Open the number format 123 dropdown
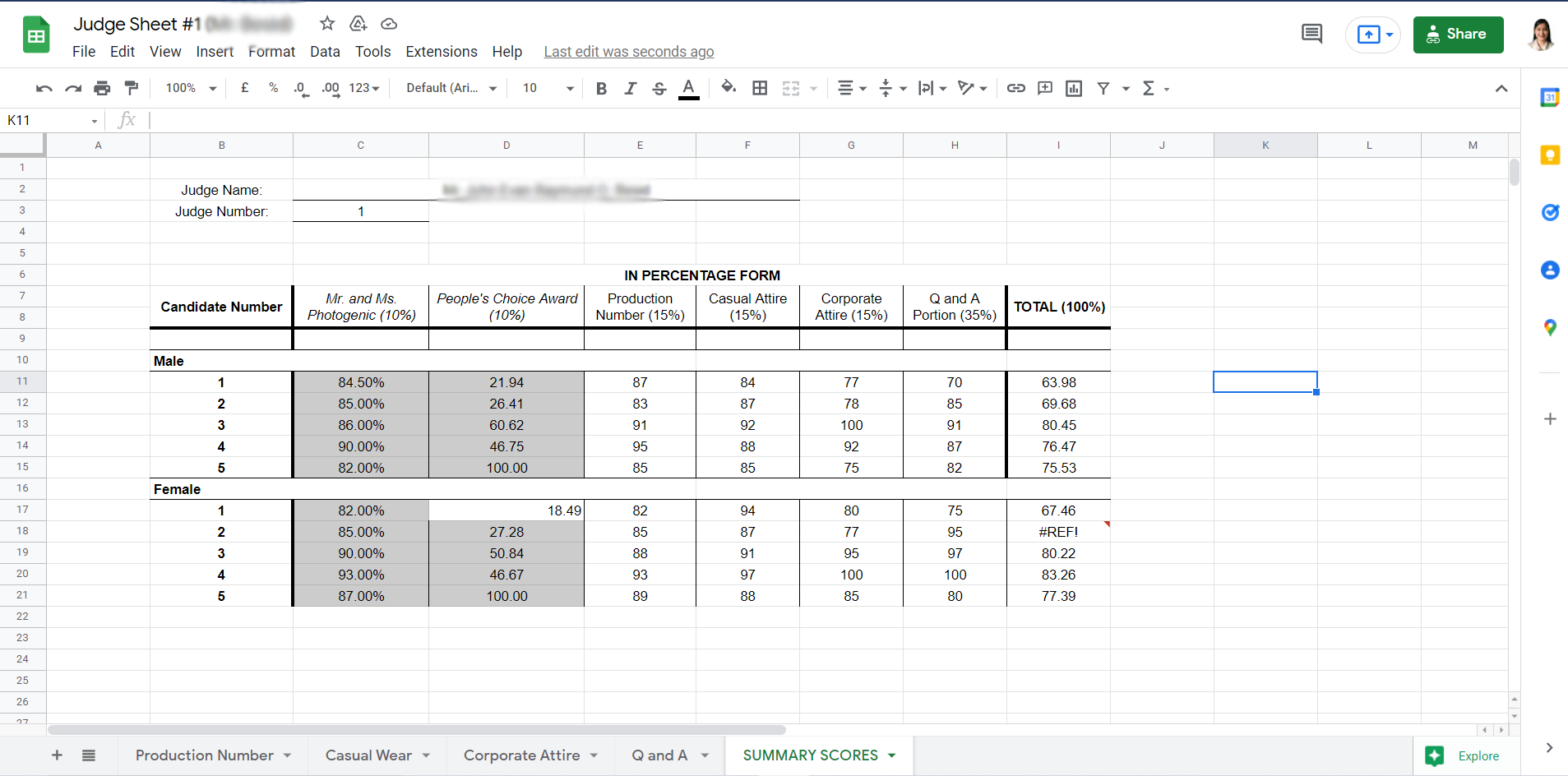The height and width of the screenshot is (776, 1568). (364, 88)
